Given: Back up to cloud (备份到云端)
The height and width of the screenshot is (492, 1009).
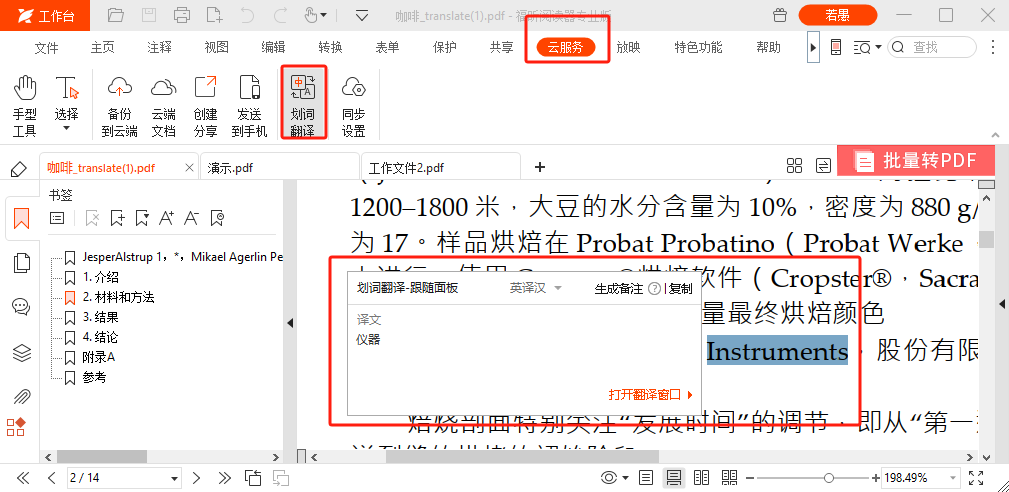Looking at the screenshot, I should coord(120,105).
